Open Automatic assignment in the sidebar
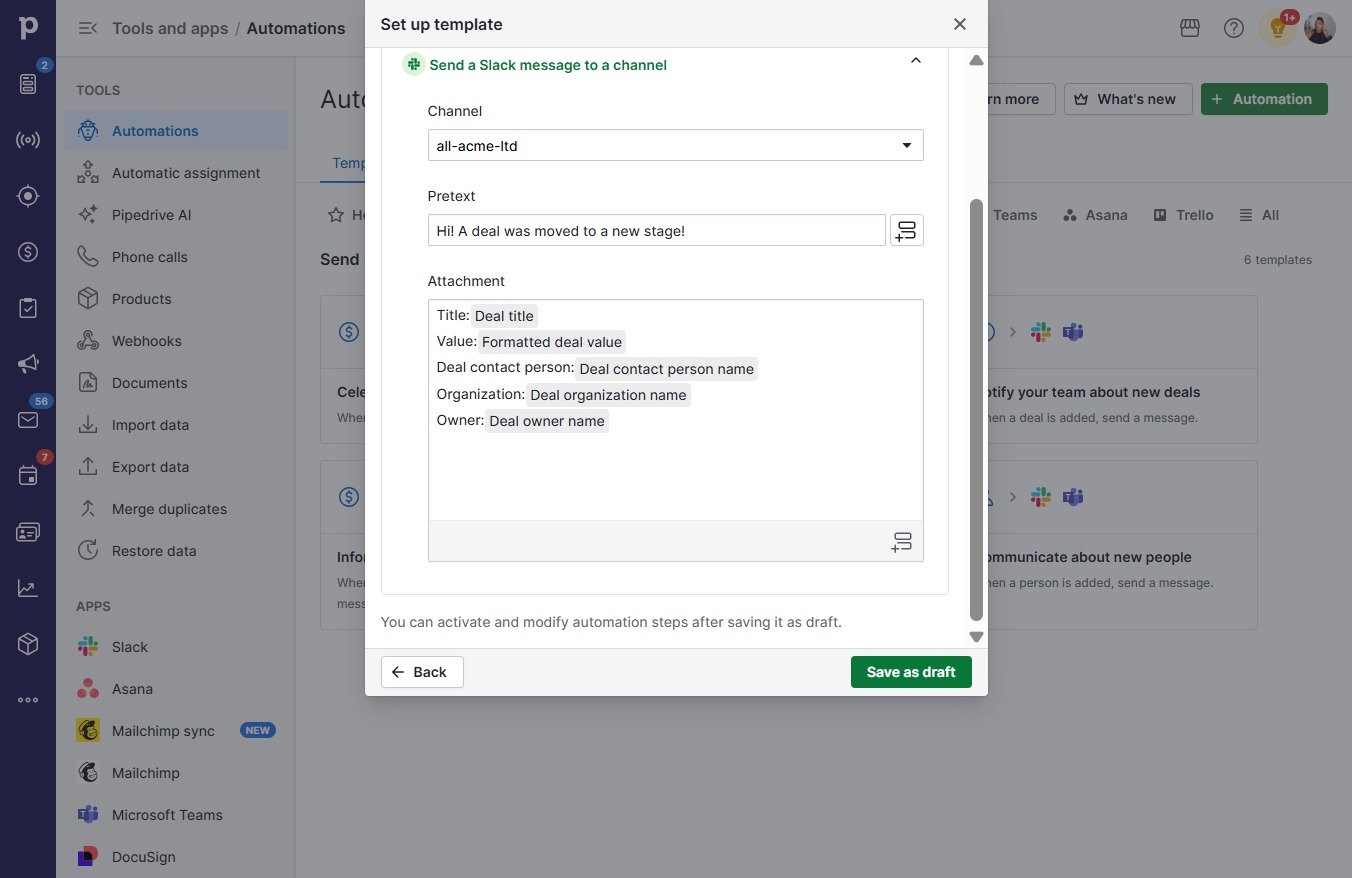1352x878 pixels. (x=176, y=173)
